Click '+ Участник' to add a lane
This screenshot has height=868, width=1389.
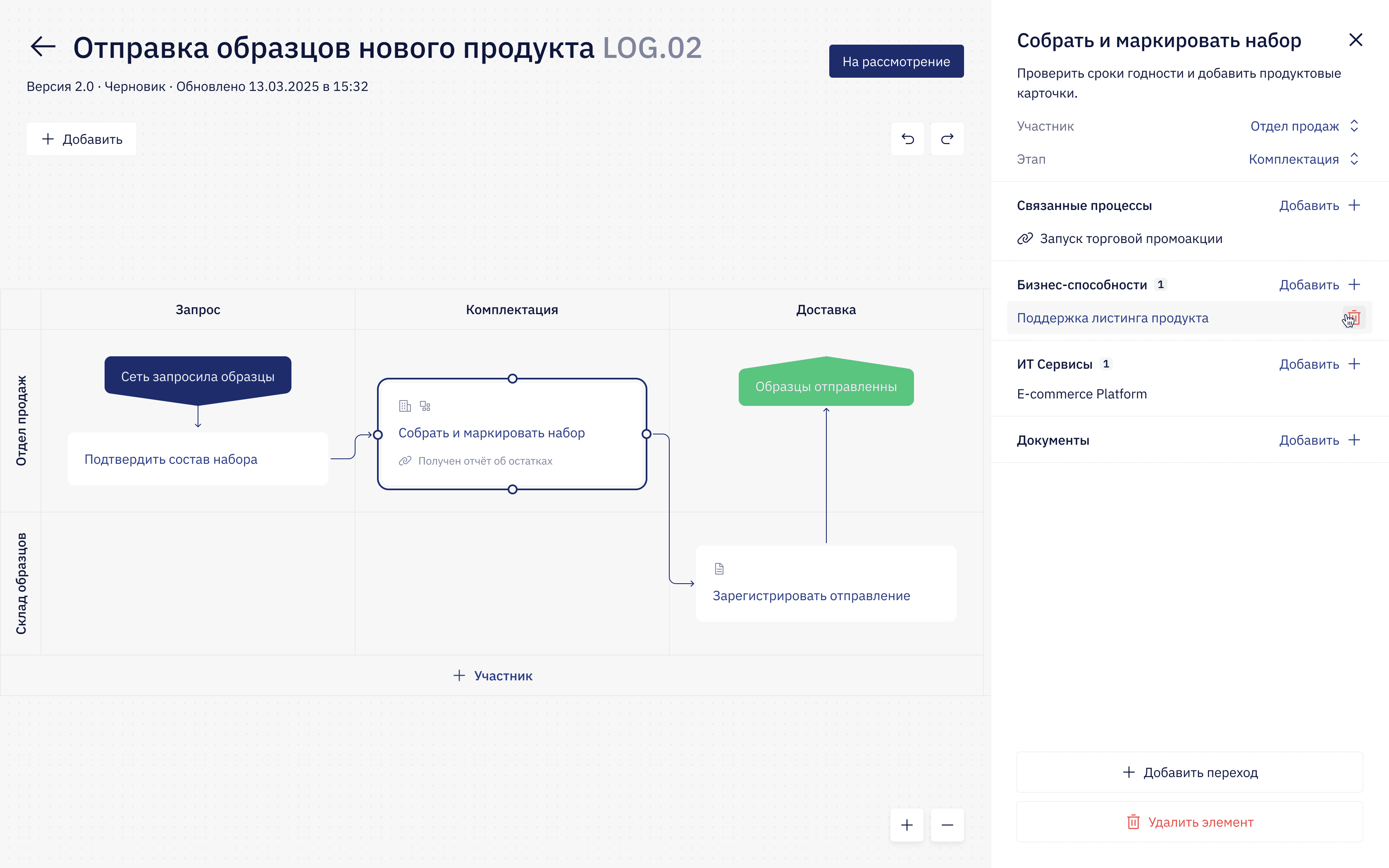click(x=492, y=676)
